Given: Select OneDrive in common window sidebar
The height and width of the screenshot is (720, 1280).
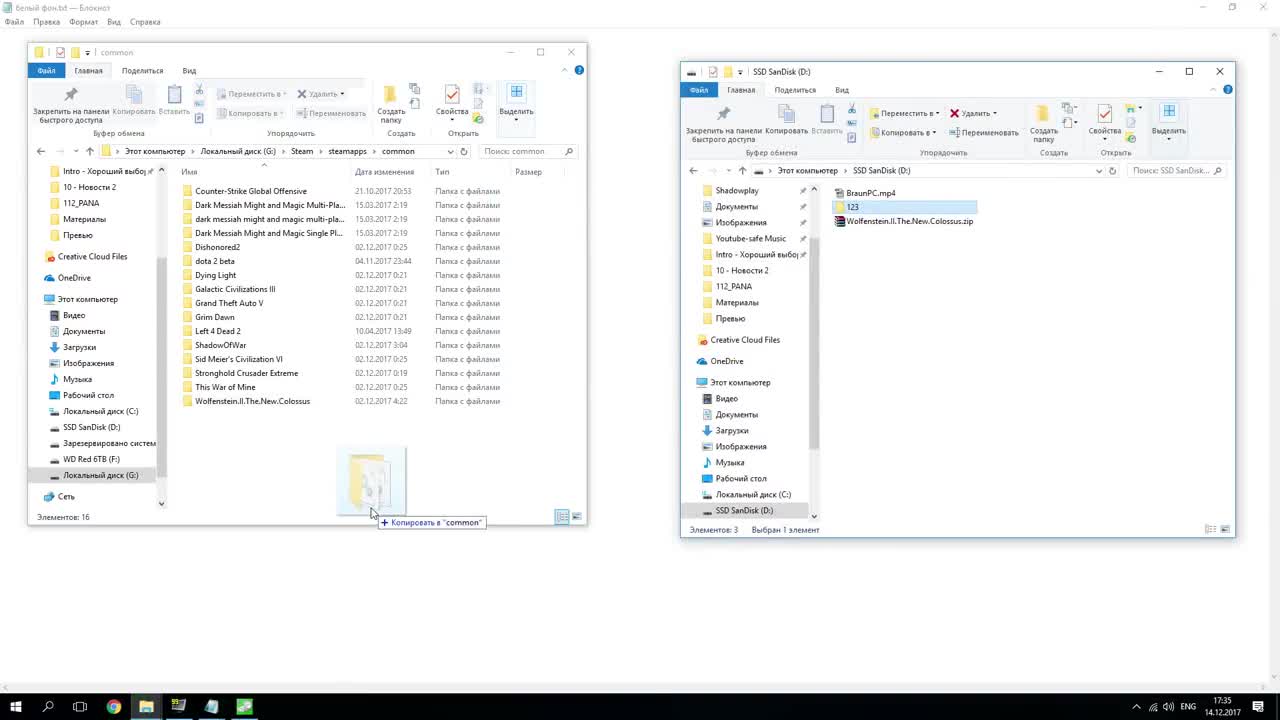Looking at the screenshot, I should 74,278.
